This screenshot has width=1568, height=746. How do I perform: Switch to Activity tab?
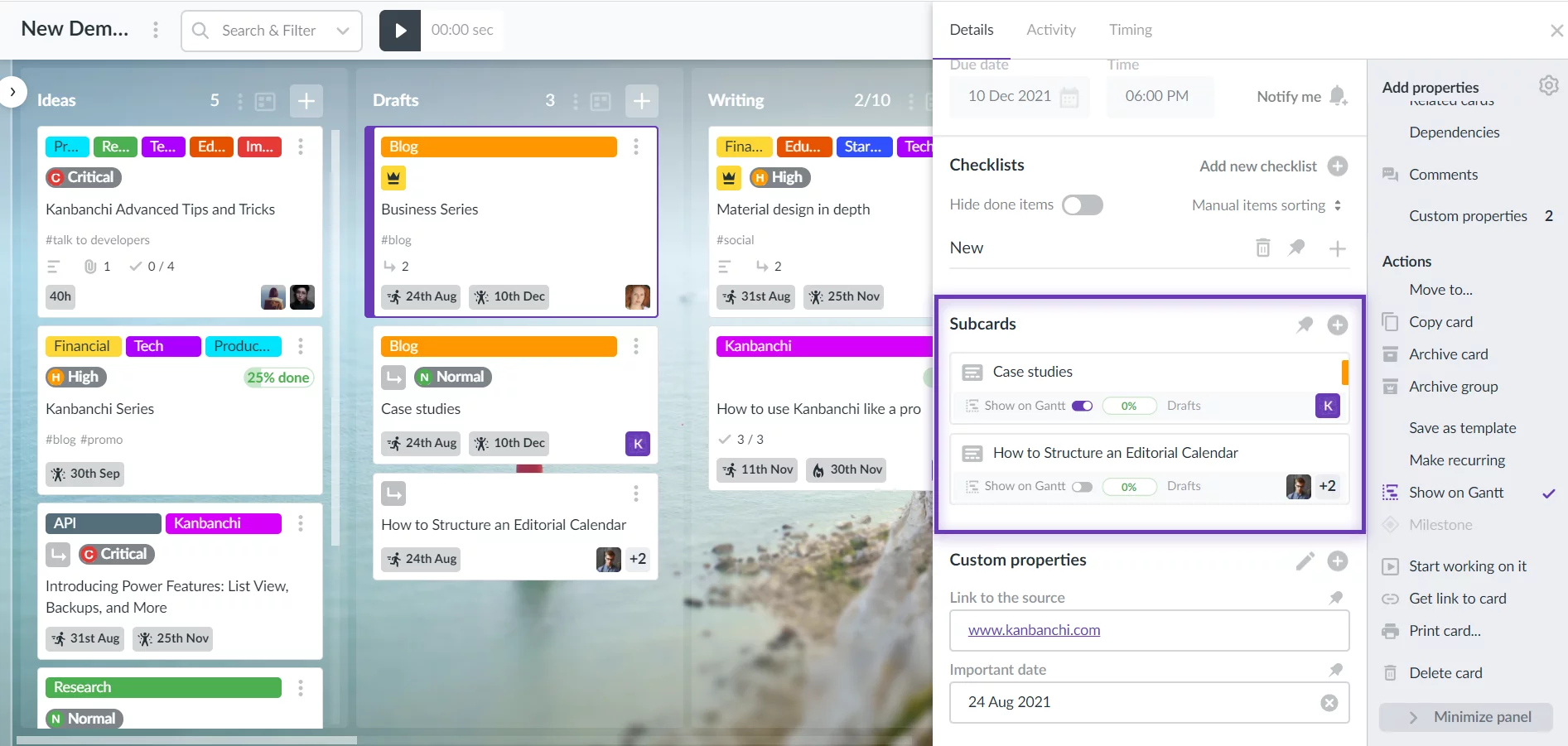click(x=1051, y=30)
